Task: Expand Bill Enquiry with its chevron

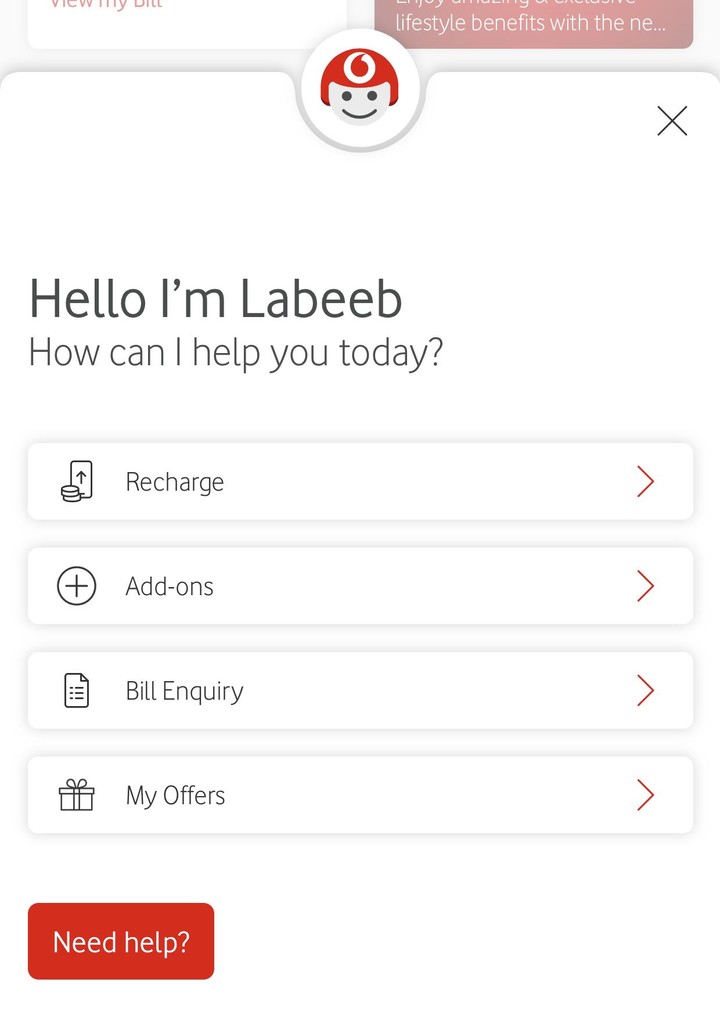Action: tap(645, 691)
